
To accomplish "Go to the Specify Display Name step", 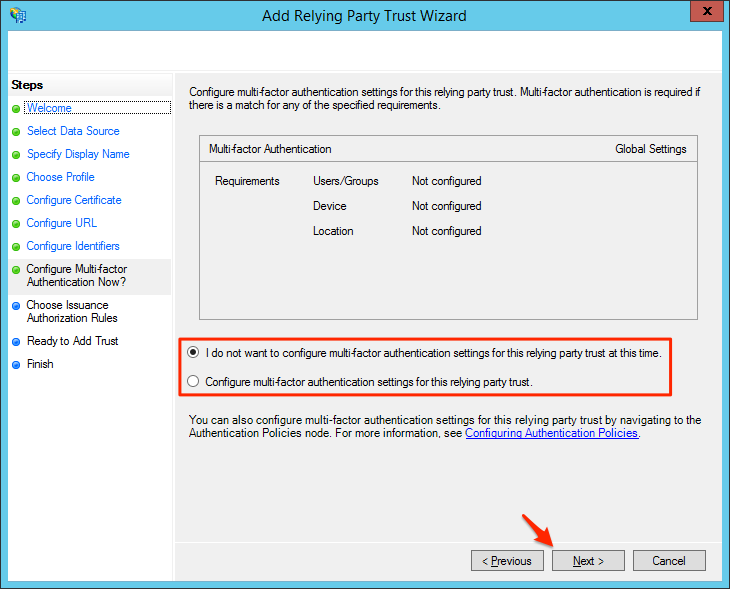I will coord(78,154).
